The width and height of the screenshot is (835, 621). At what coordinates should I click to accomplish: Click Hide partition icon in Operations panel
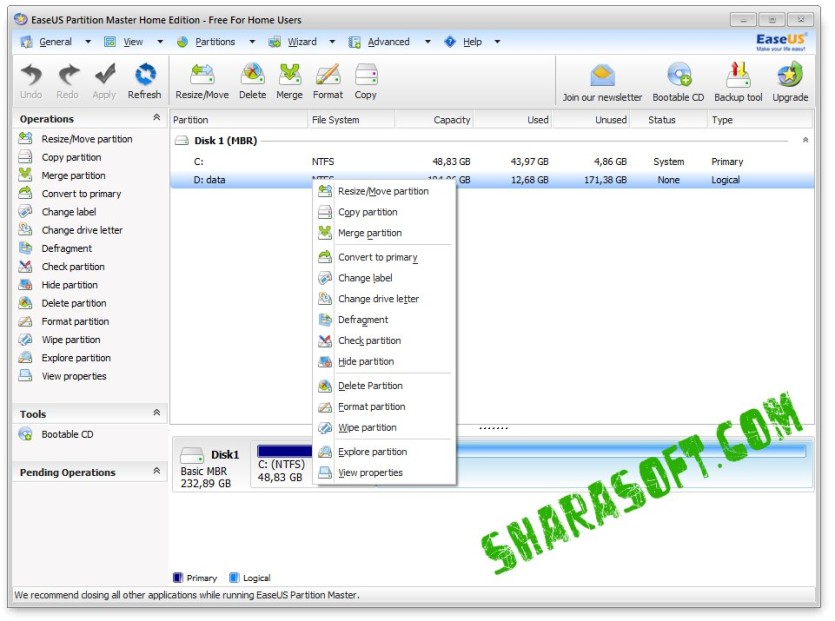pos(26,285)
